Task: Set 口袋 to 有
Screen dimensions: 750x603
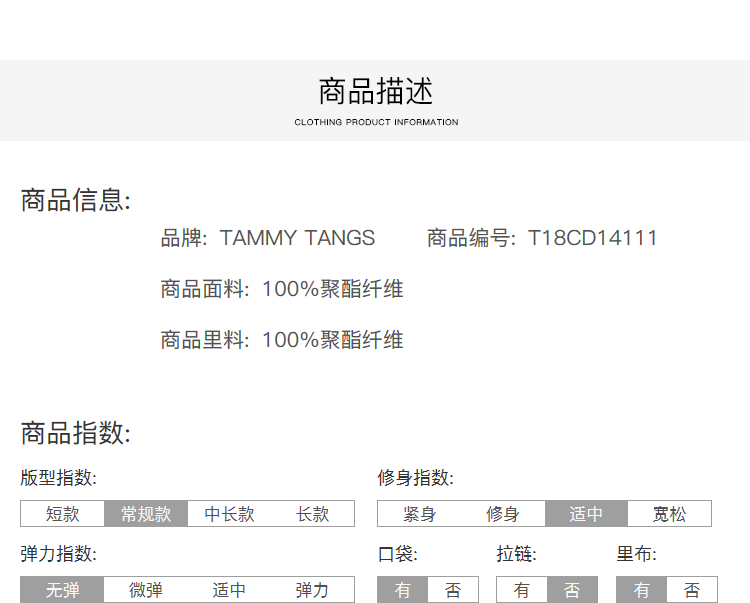Action: (402, 590)
